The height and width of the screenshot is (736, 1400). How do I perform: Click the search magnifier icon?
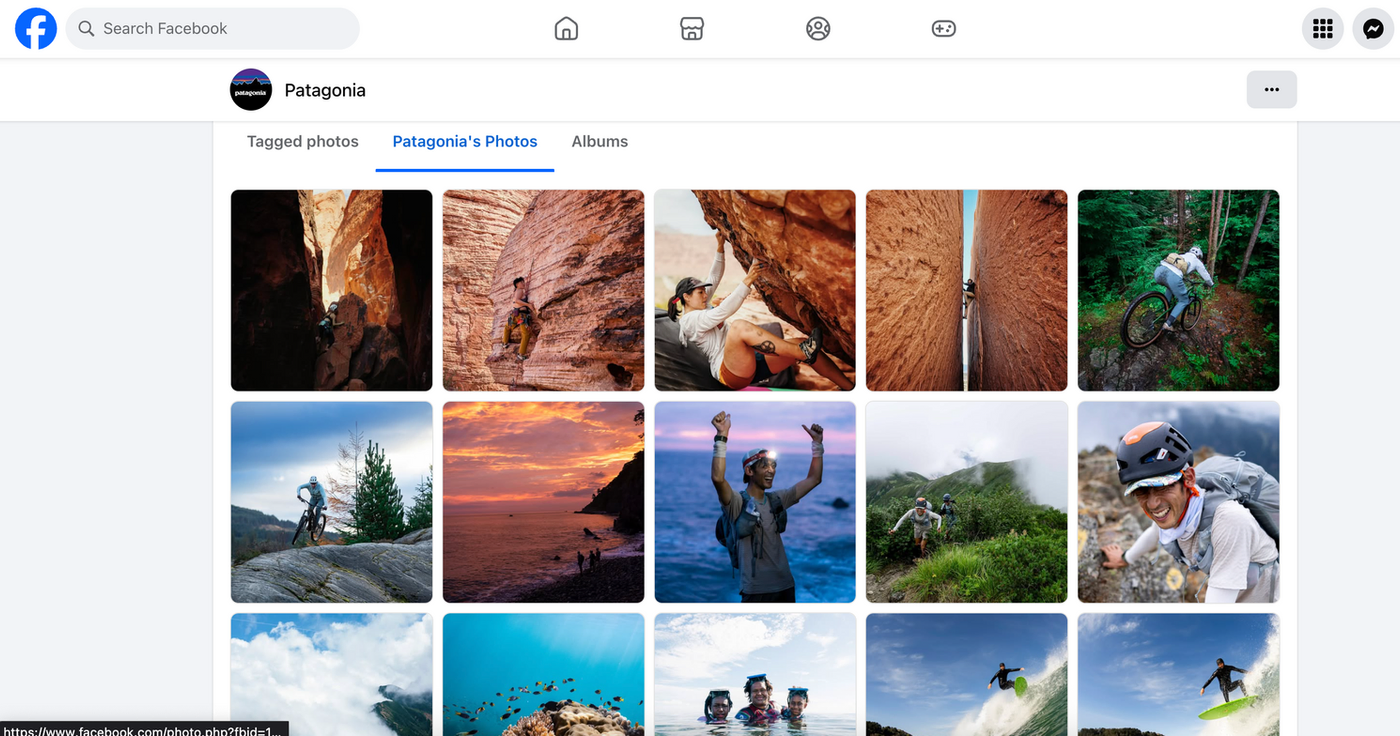[x=87, y=29]
